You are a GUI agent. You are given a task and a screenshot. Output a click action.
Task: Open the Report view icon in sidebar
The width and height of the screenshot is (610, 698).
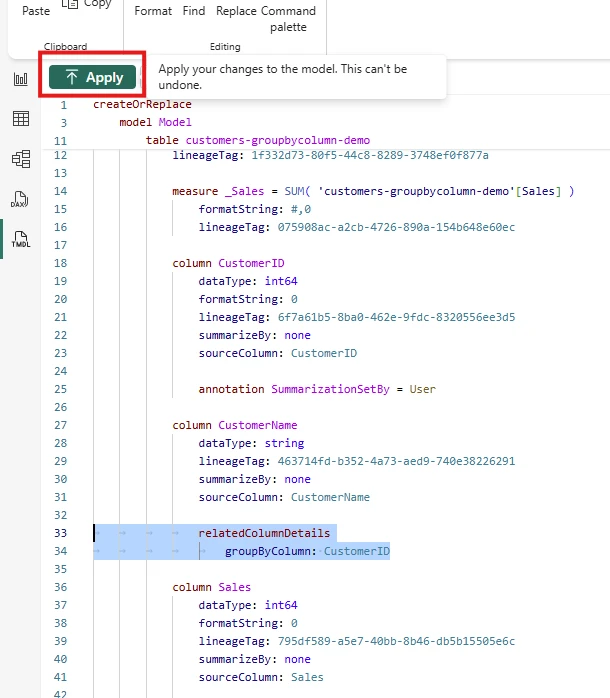point(21,79)
